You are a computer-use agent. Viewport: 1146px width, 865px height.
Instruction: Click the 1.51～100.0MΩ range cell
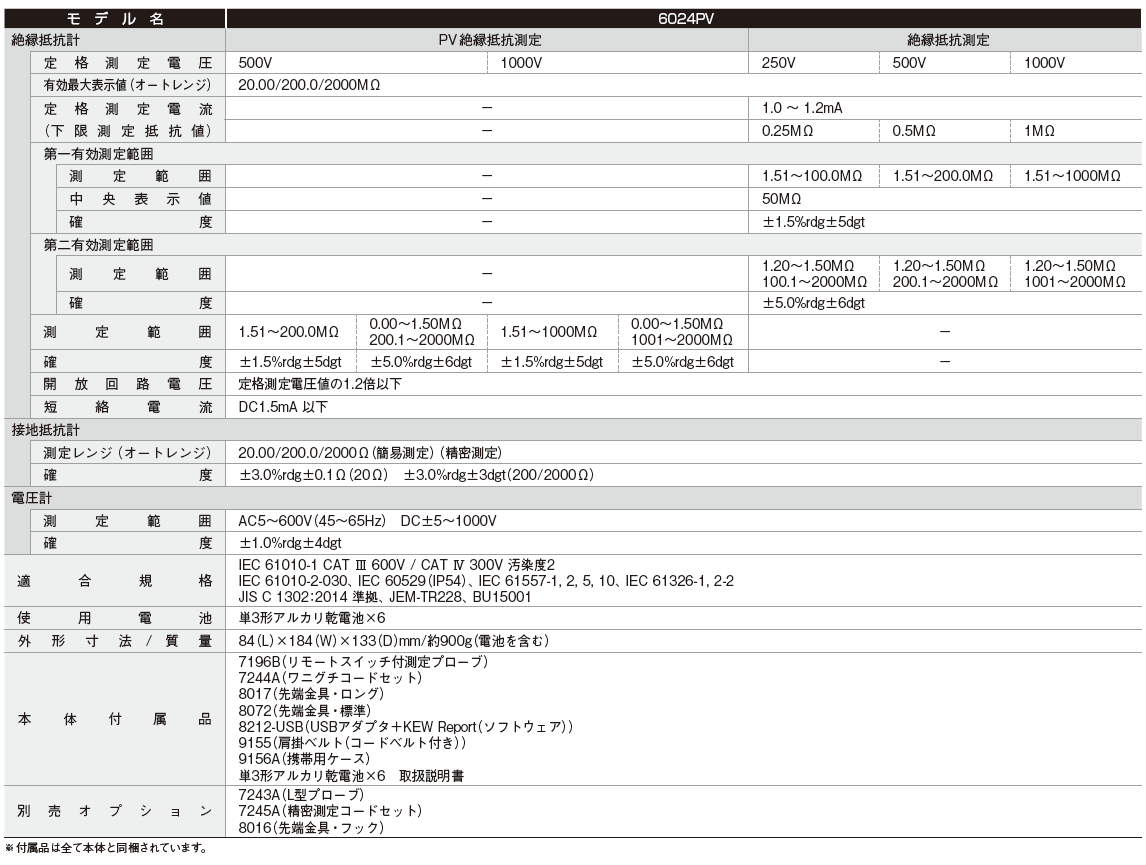(x=812, y=176)
